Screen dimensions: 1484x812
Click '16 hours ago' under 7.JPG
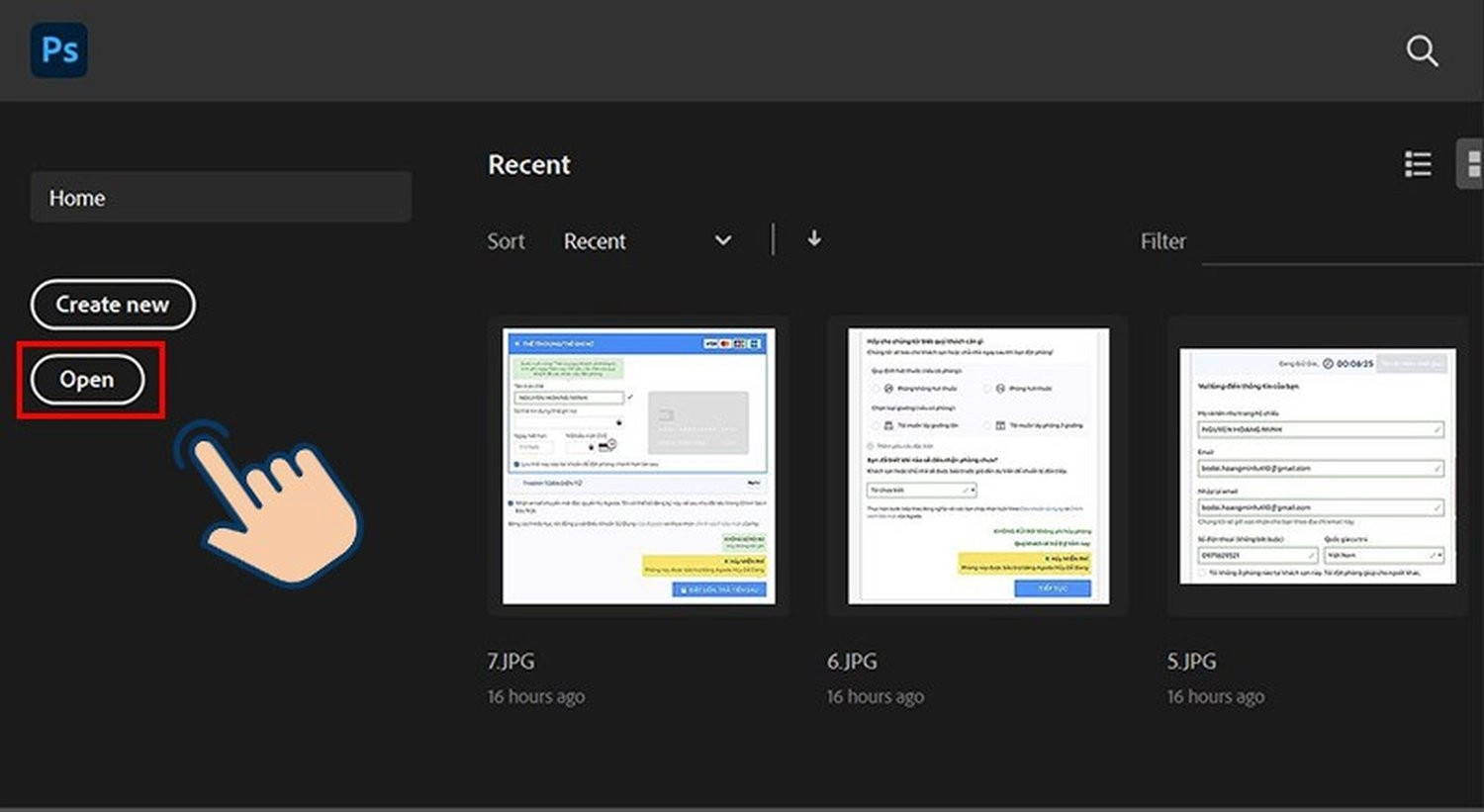[535, 696]
